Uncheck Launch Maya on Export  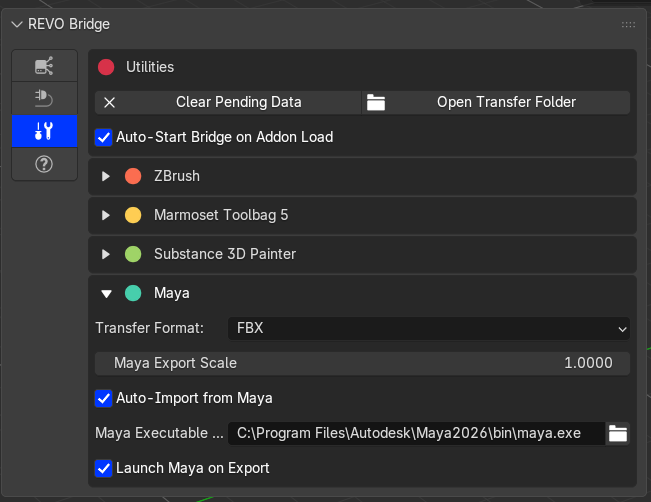(x=103, y=468)
